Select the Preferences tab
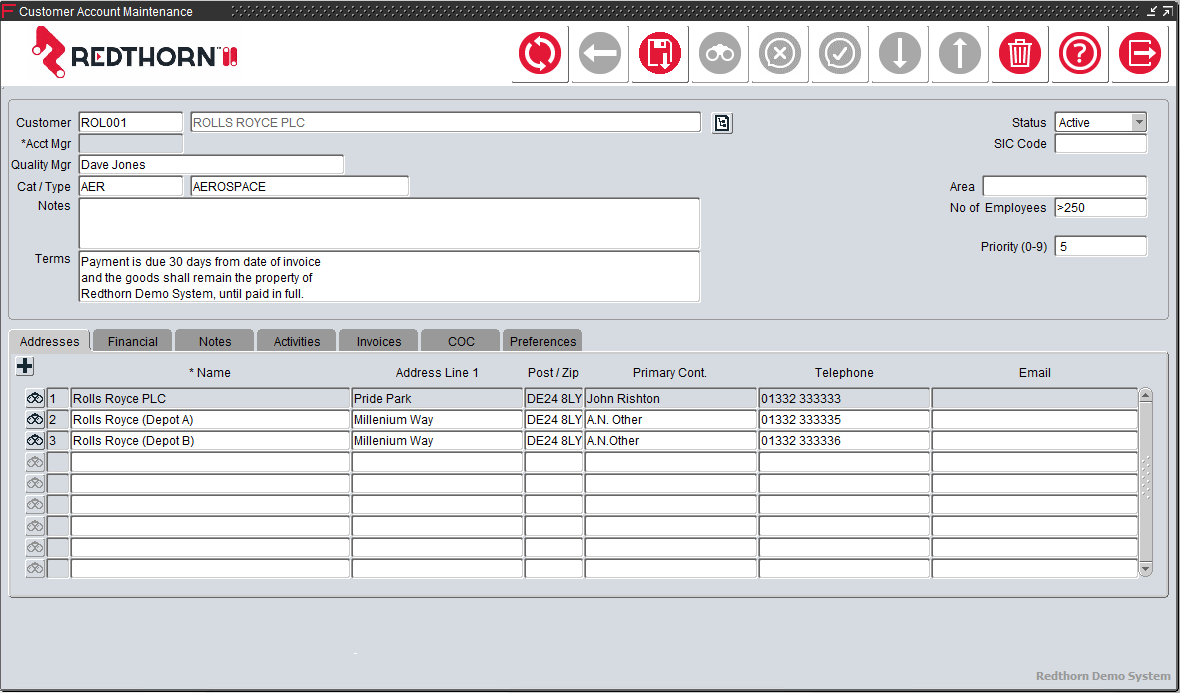Image resolution: width=1180 pixels, height=693 pixels. (542, 340)
